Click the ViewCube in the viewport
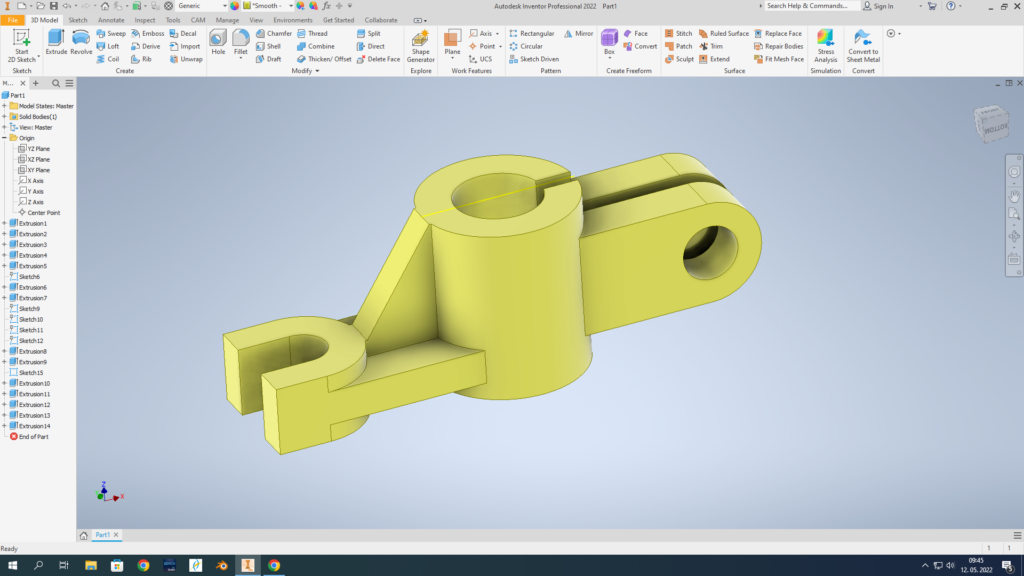This screenshot has width=1024, height=576. tap(991, 123)
